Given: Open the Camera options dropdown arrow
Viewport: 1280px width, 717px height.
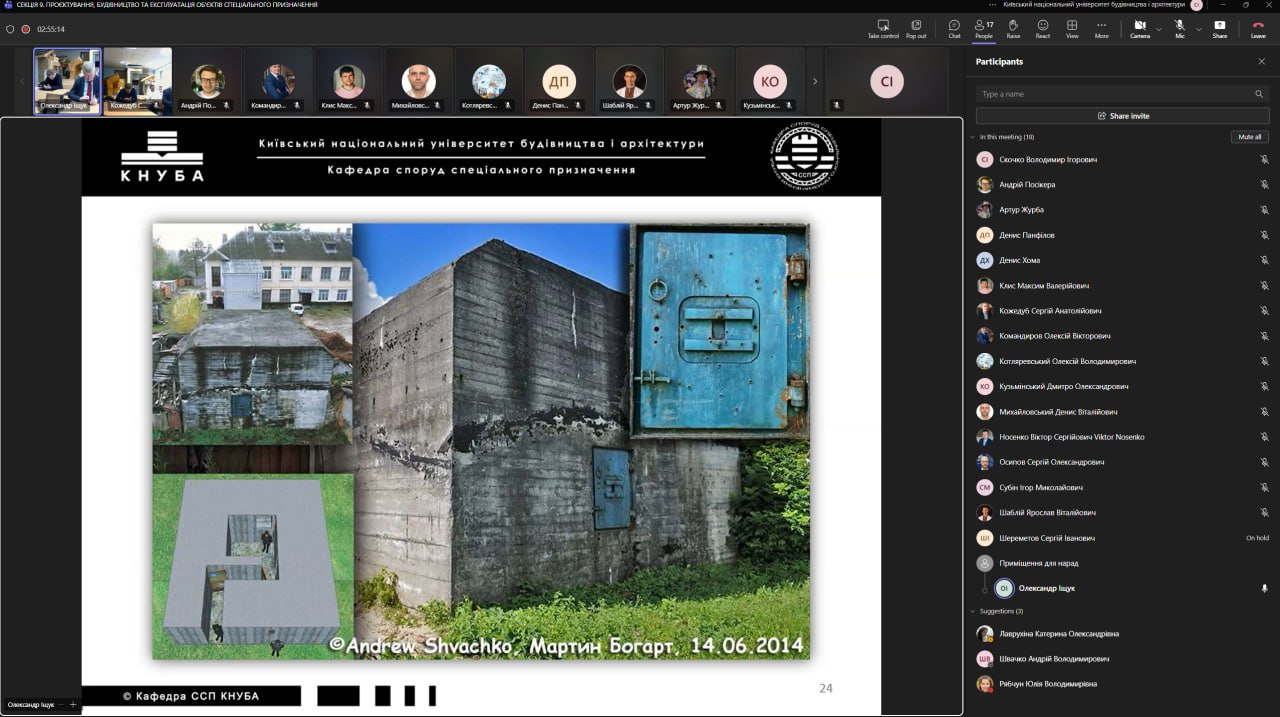Looking at the screenshot, I should pyautogui.click(x=1159, y=29).
